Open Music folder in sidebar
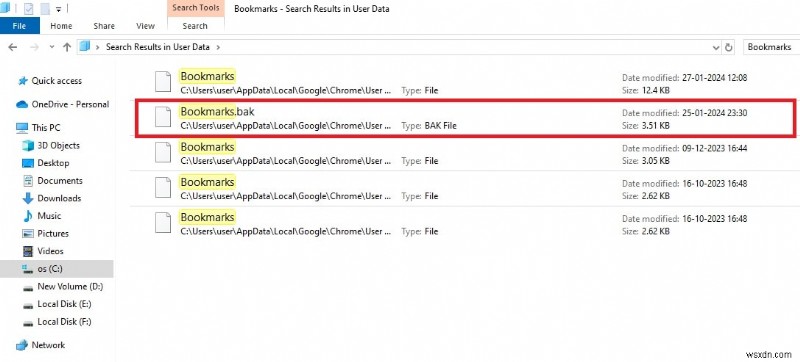 [x=49, y=216]
